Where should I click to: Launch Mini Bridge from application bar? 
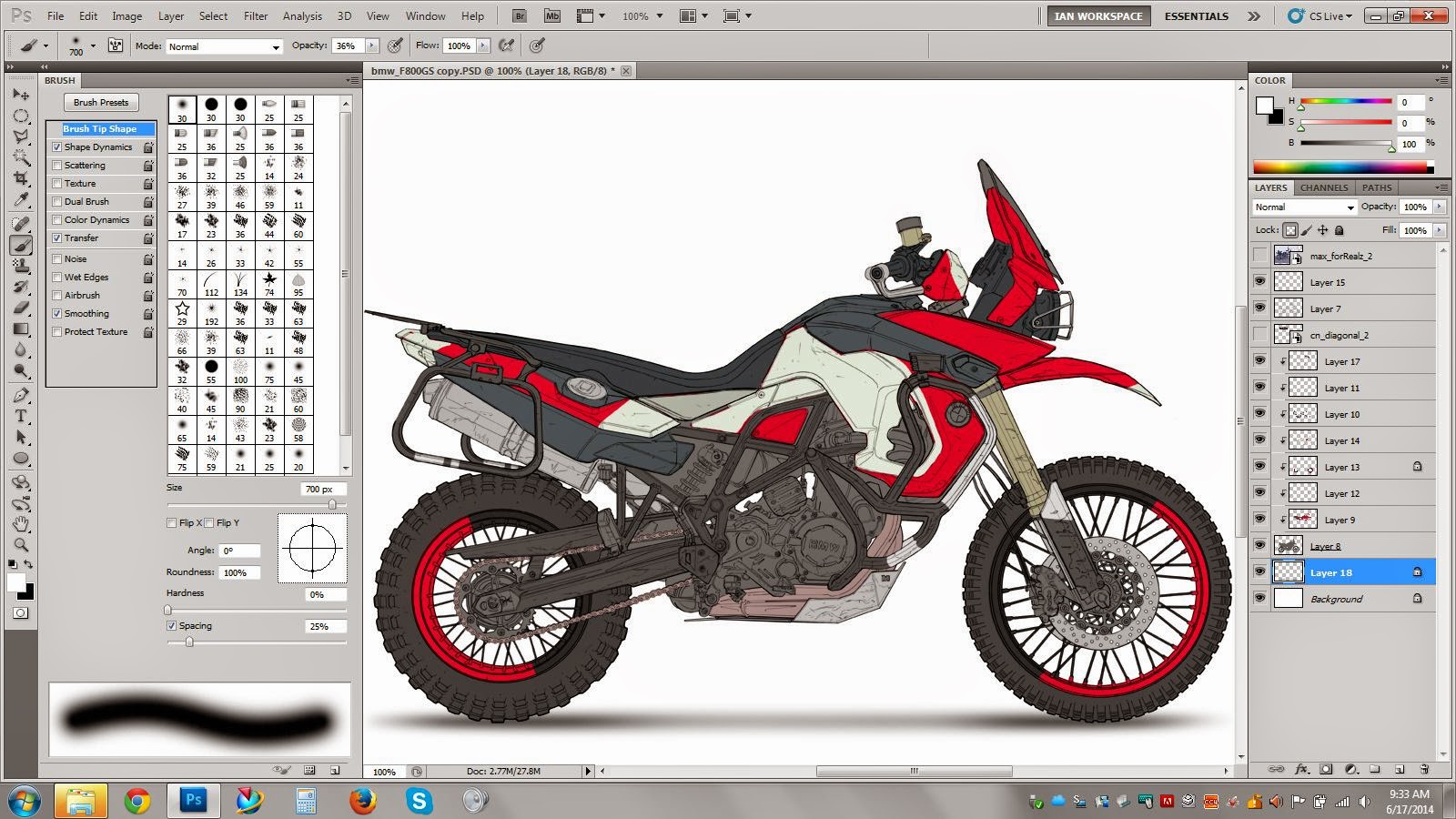[x=552, y=15]
